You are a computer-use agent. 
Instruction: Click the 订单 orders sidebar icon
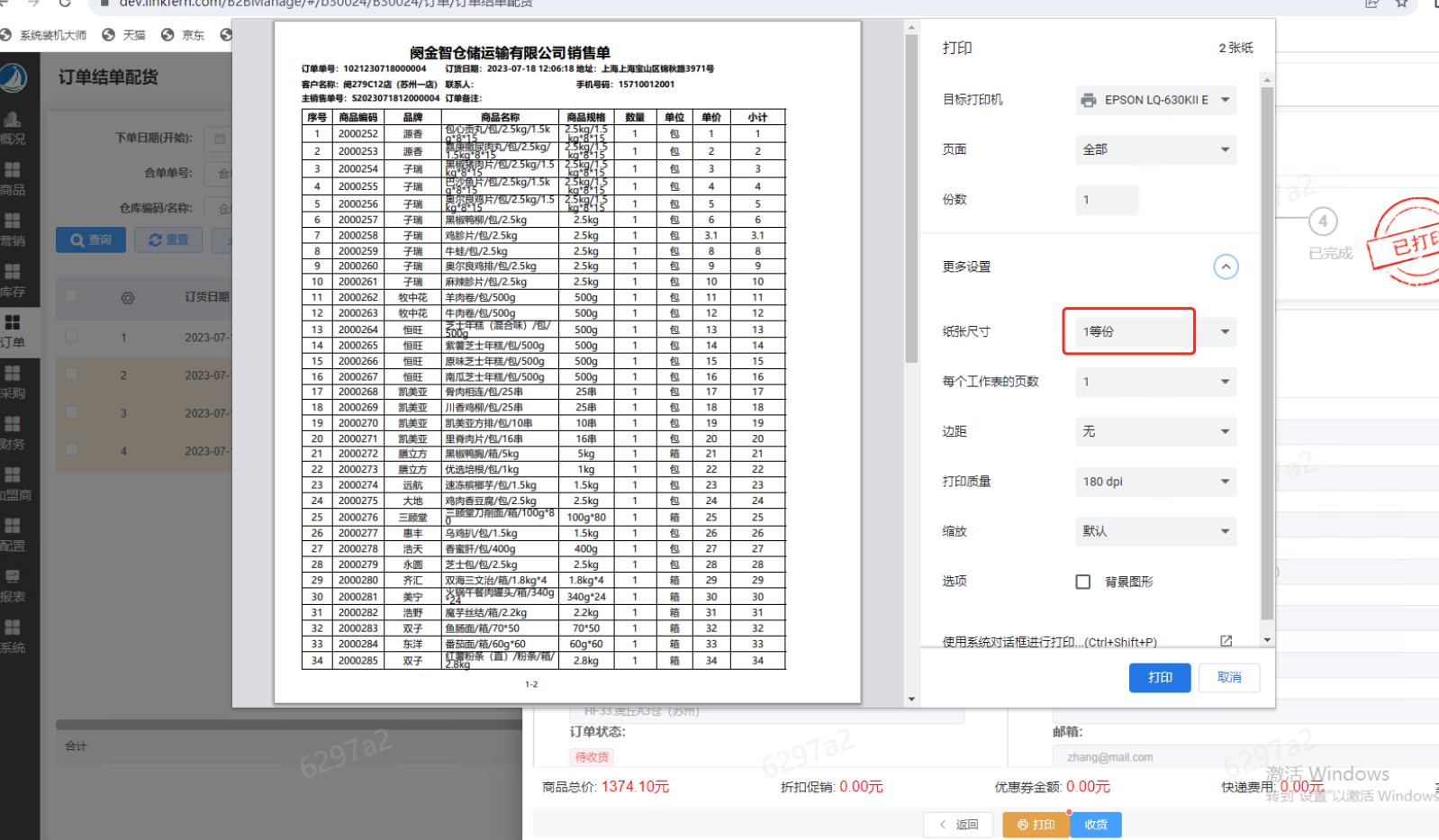click(13, 322)
